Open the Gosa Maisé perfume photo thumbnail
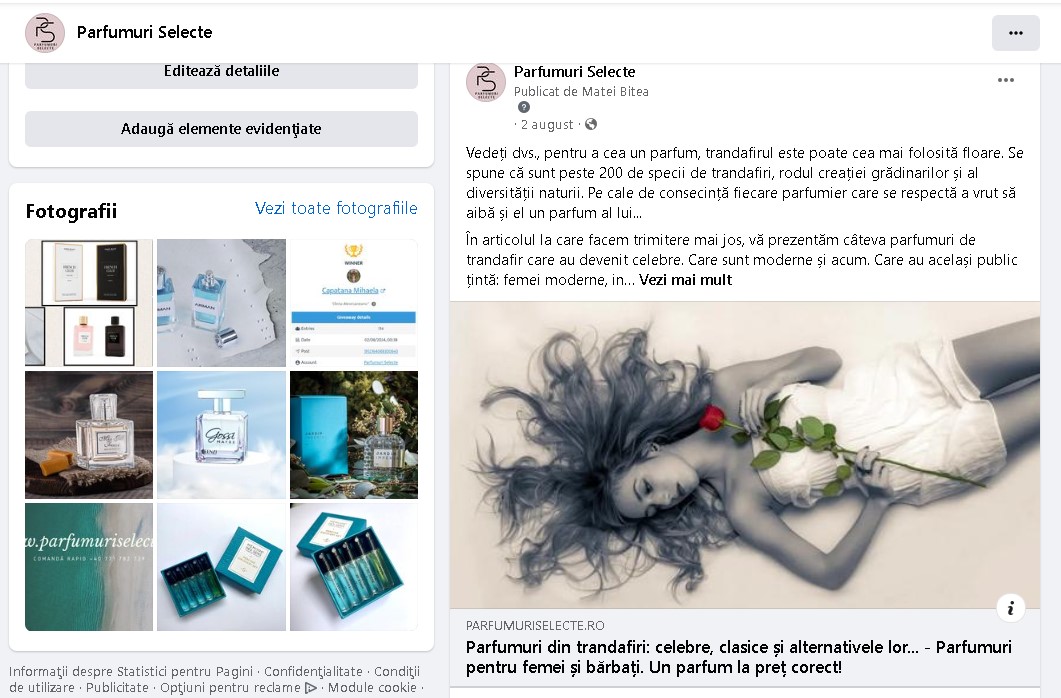The image size is (1061, 698). coord(221,435)
